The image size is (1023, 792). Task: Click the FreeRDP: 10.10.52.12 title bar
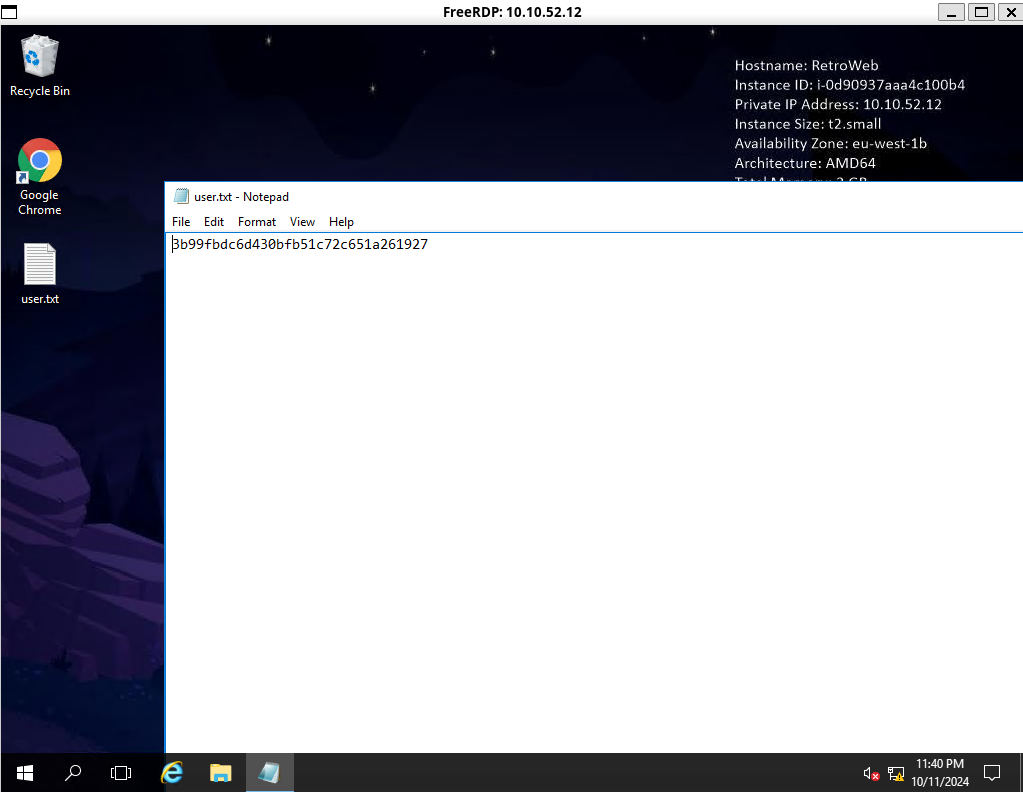click(x=512, y=12)
